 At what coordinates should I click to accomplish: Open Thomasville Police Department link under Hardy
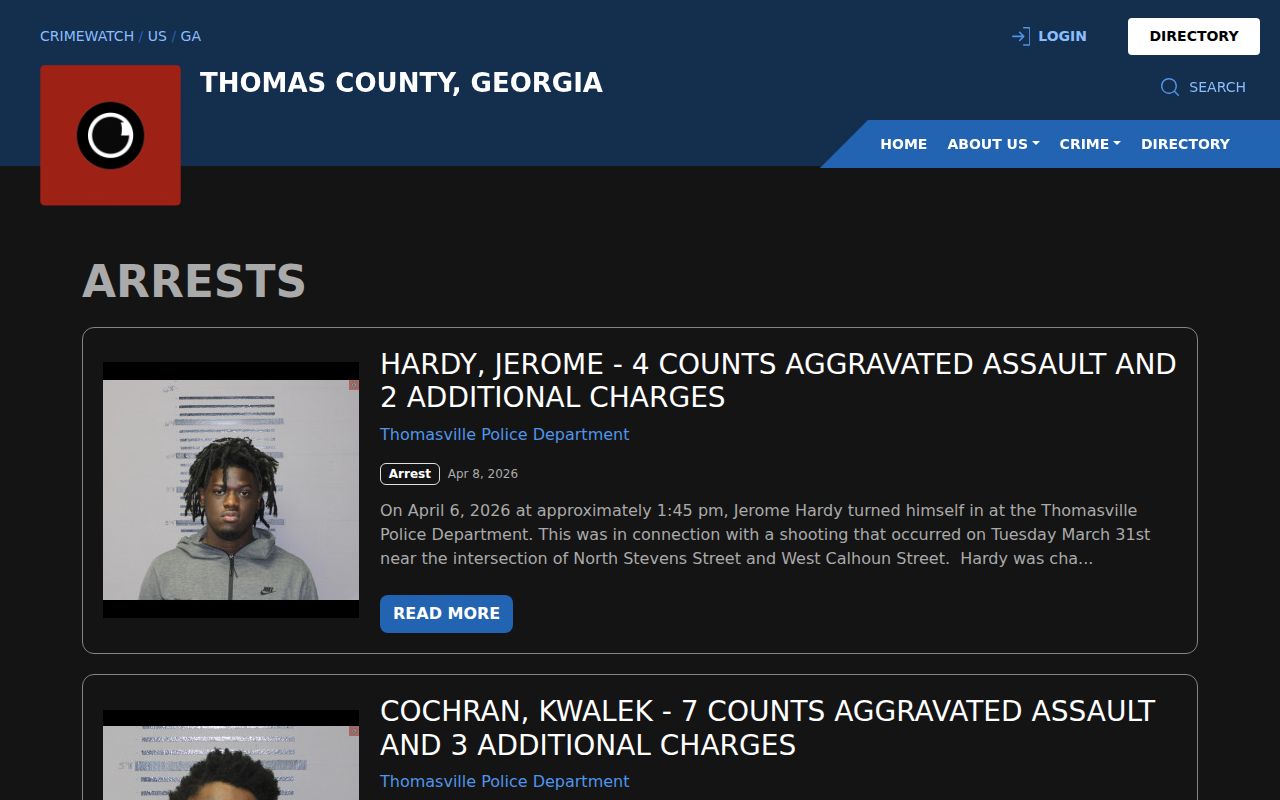point(504,434)
